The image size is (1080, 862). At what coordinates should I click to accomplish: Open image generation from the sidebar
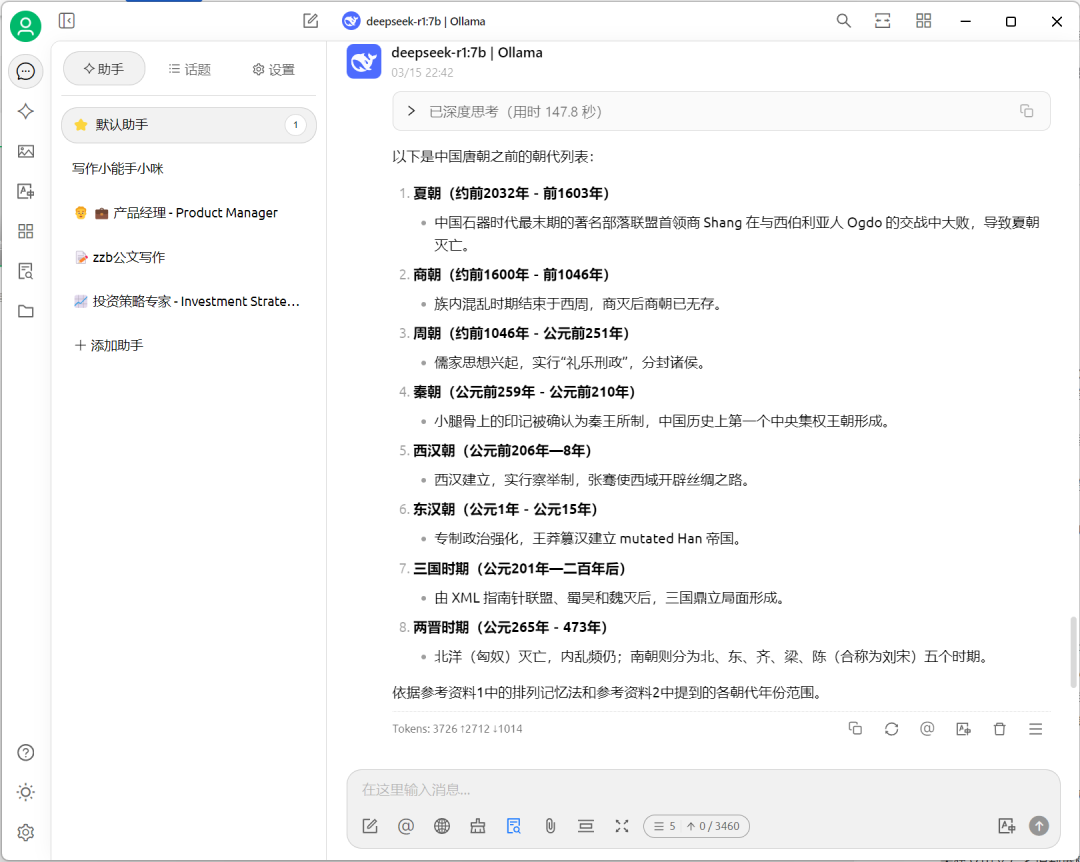point(25,151)
